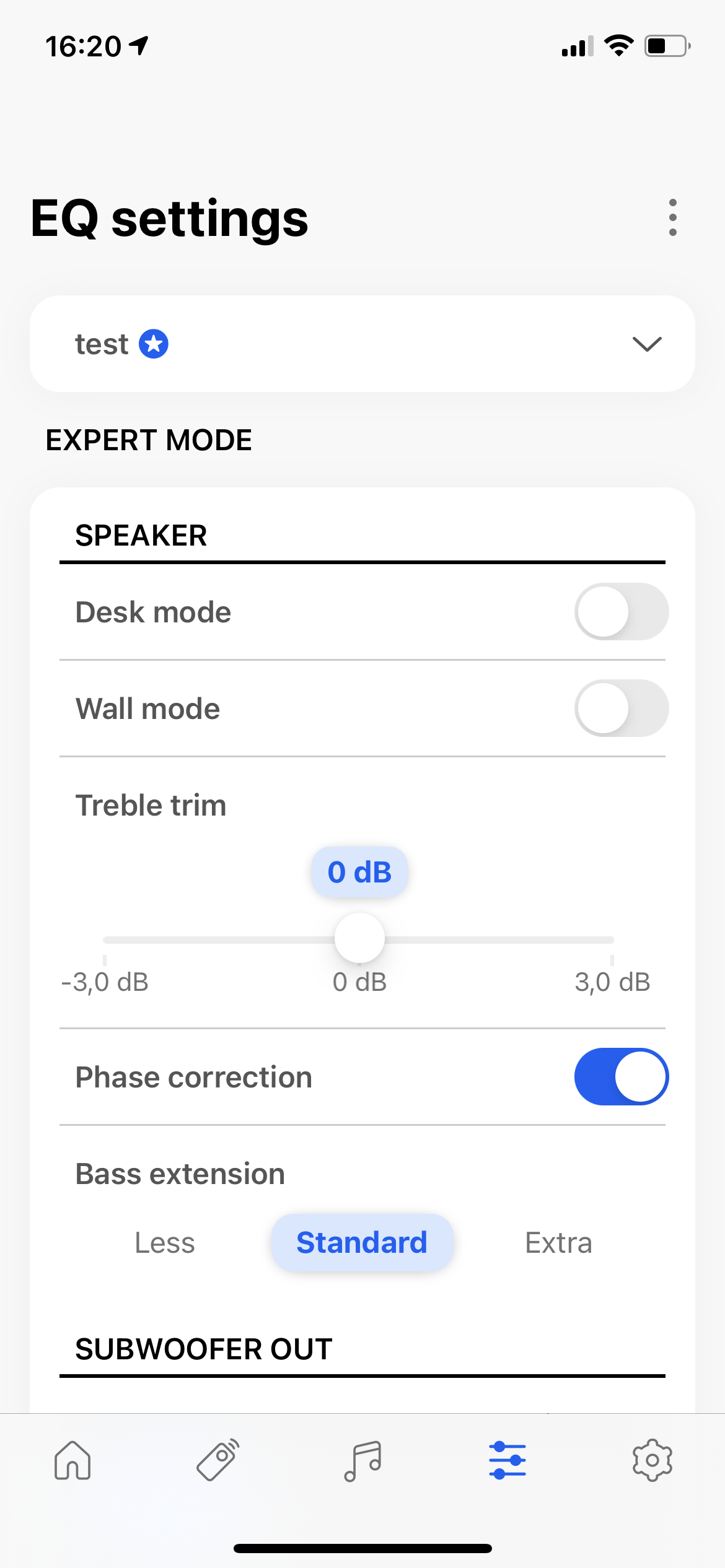Tap the blue star badge beside test
Image resolution: width=725 pixels, height=1568 pixels.
[x=154, y=344]
